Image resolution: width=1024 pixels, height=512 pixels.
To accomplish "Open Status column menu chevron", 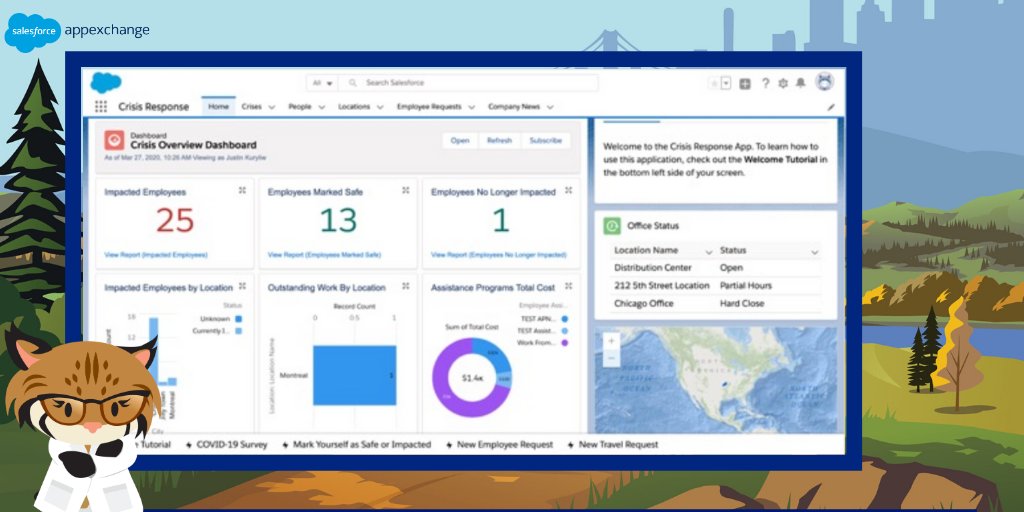I will (814, 251).
